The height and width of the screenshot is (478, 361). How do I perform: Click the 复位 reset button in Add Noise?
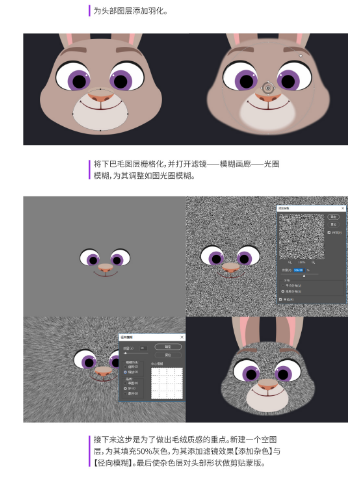coord(333,224)
